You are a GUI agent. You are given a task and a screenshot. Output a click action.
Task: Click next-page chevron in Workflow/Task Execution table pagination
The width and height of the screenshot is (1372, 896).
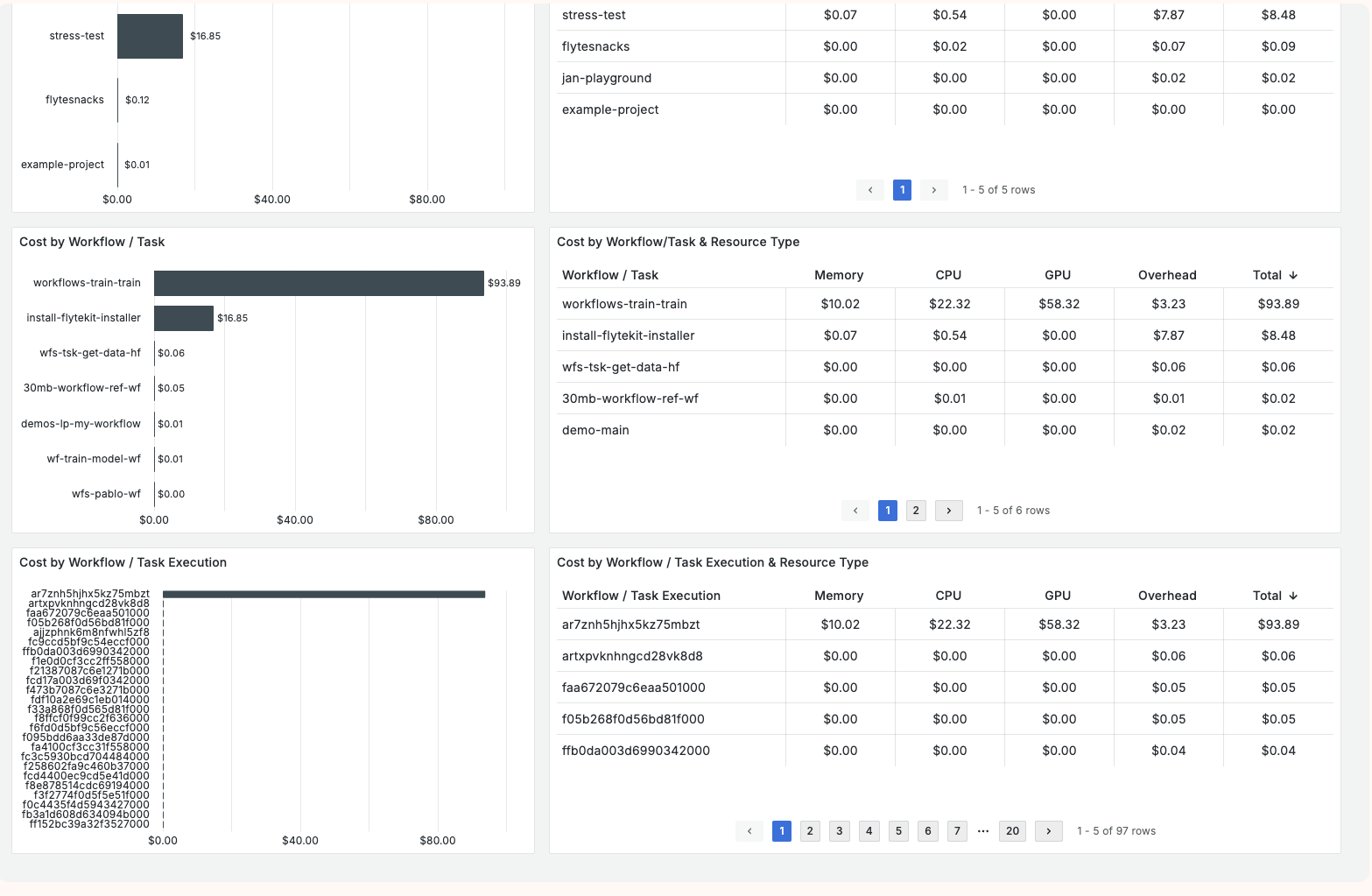pyautogui.click(x=1048, y=831)
